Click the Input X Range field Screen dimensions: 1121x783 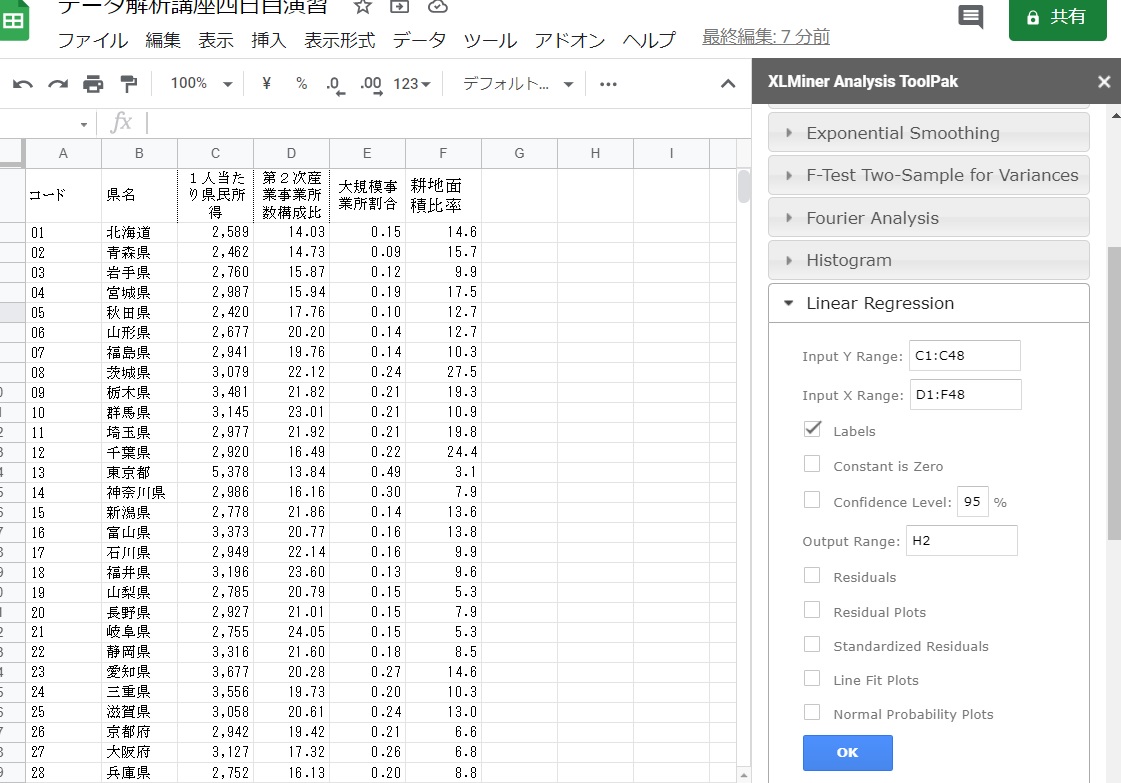pyautogui.click(x=965, y=395)
